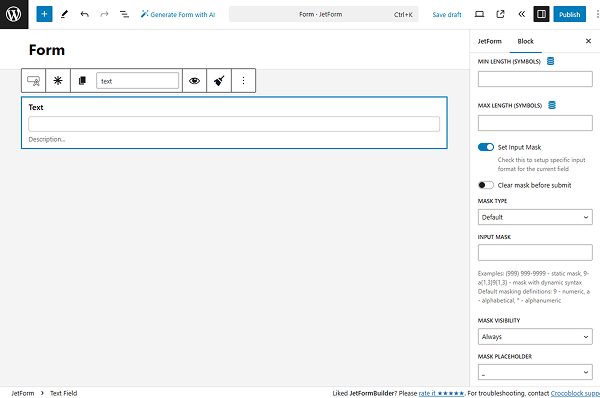Image resolution: width=600 pixels, height=398 pixels.
Task: Click the Description placeholder text
Action: click(x=47, y=139)
